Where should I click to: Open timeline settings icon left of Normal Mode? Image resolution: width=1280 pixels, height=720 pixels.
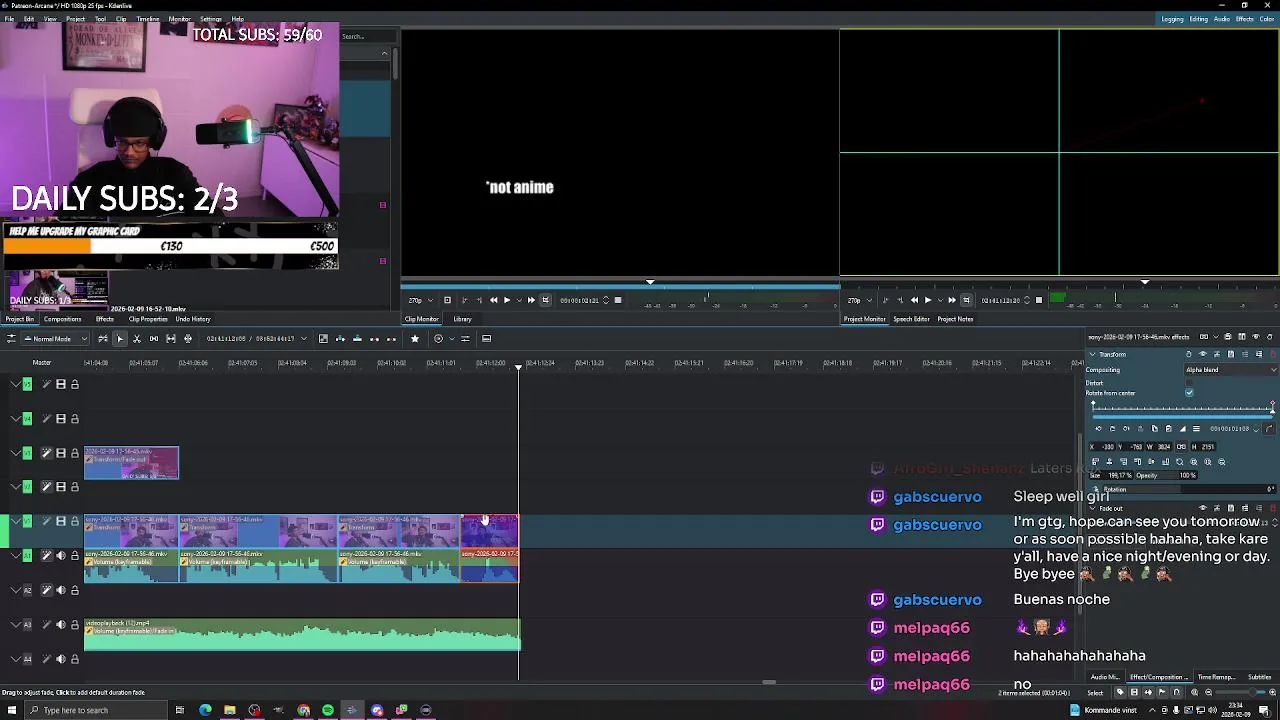[x=11, y=338]
